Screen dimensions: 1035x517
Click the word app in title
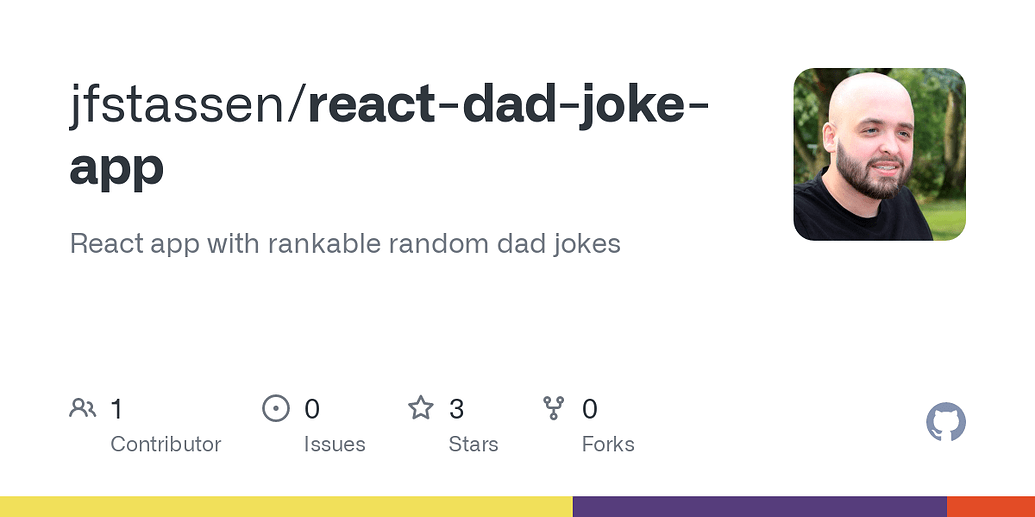click(117, 169)
